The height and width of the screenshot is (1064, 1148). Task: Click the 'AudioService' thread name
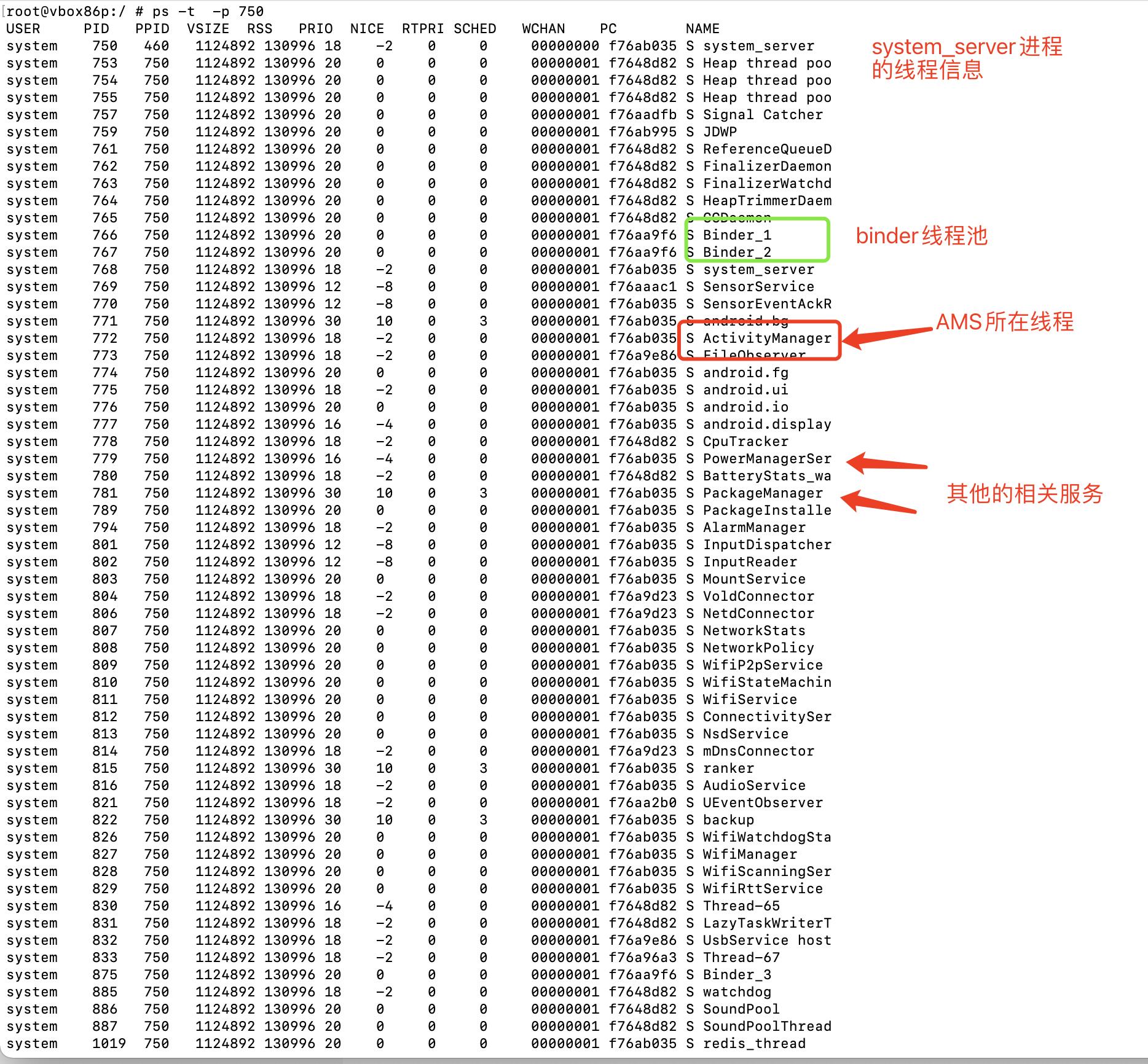[x=754, y=785]
